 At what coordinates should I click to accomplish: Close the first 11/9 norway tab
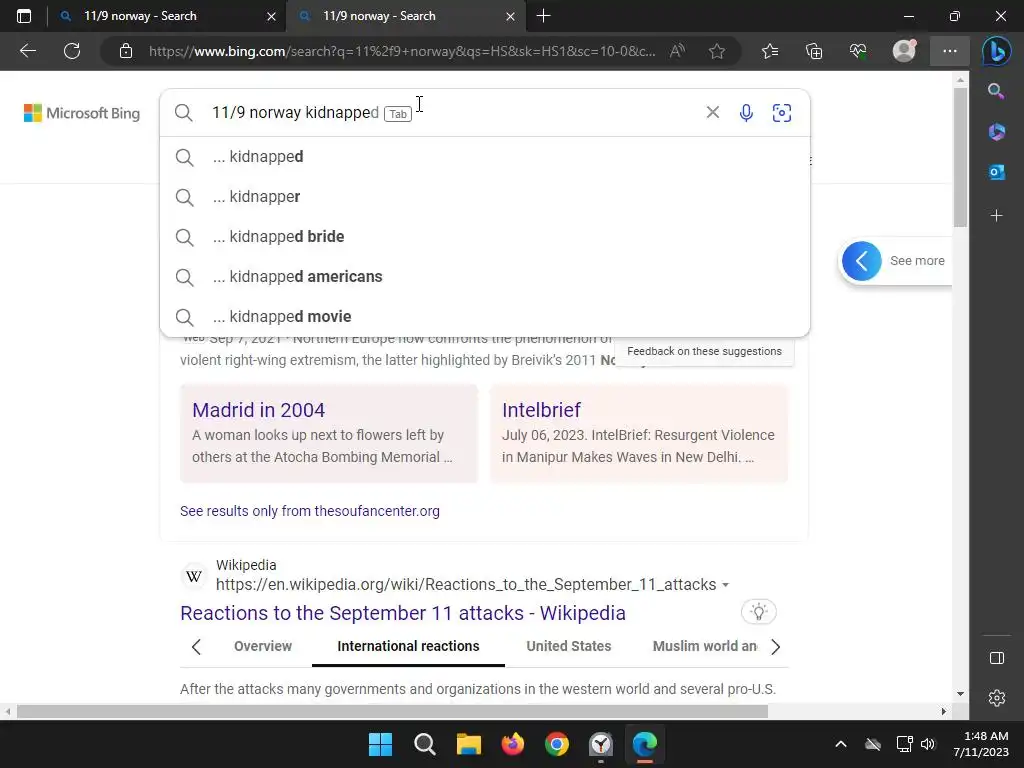click(x=272, y=16)
